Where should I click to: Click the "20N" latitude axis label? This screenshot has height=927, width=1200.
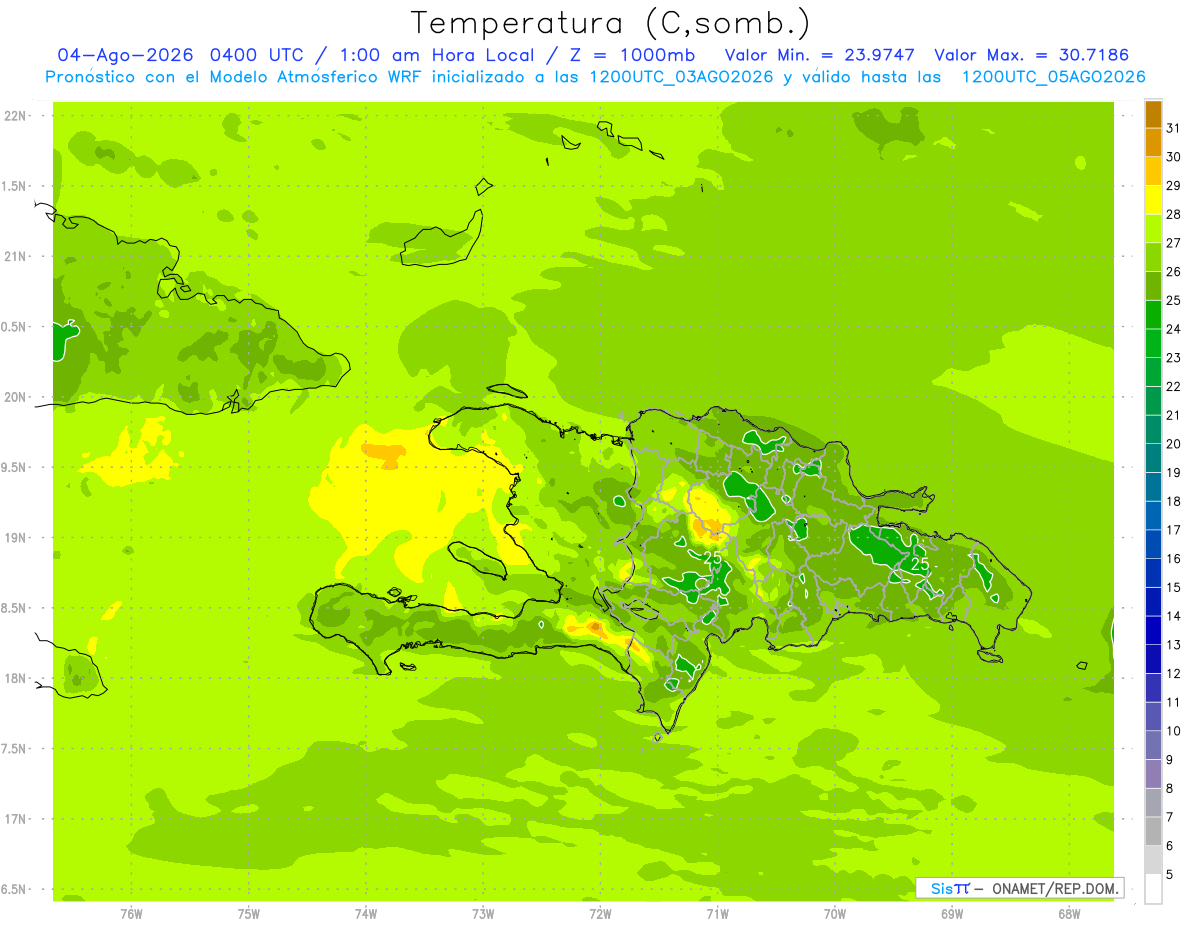click(x=16, y=397)
